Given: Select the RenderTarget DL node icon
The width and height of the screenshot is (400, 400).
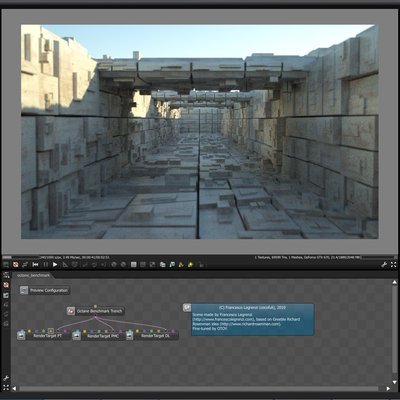Looking at the screenshot, I should (130, 336).
